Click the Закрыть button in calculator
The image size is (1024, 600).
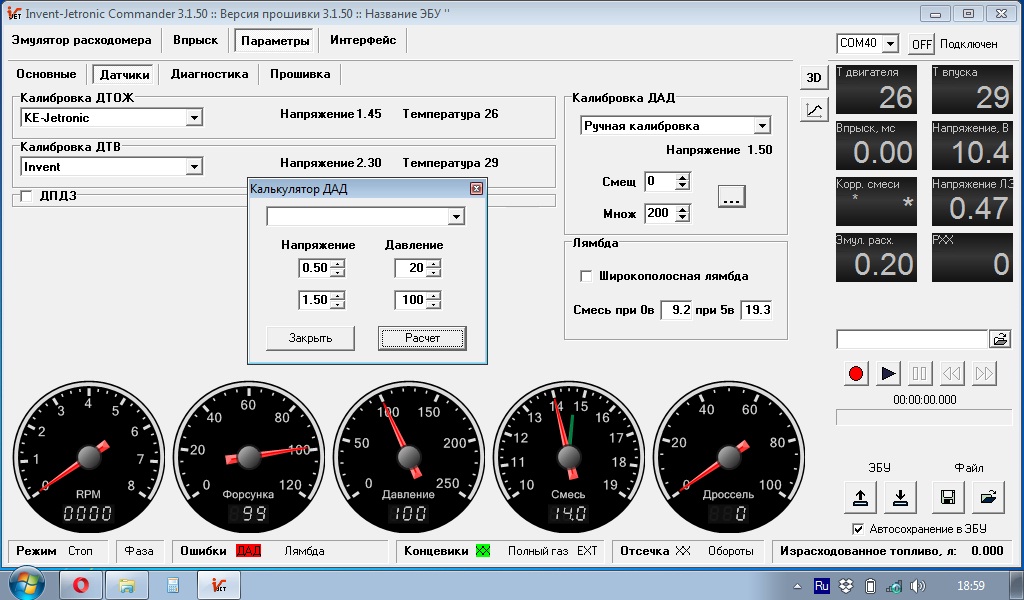pyautogui.click(x=310, y=338)
